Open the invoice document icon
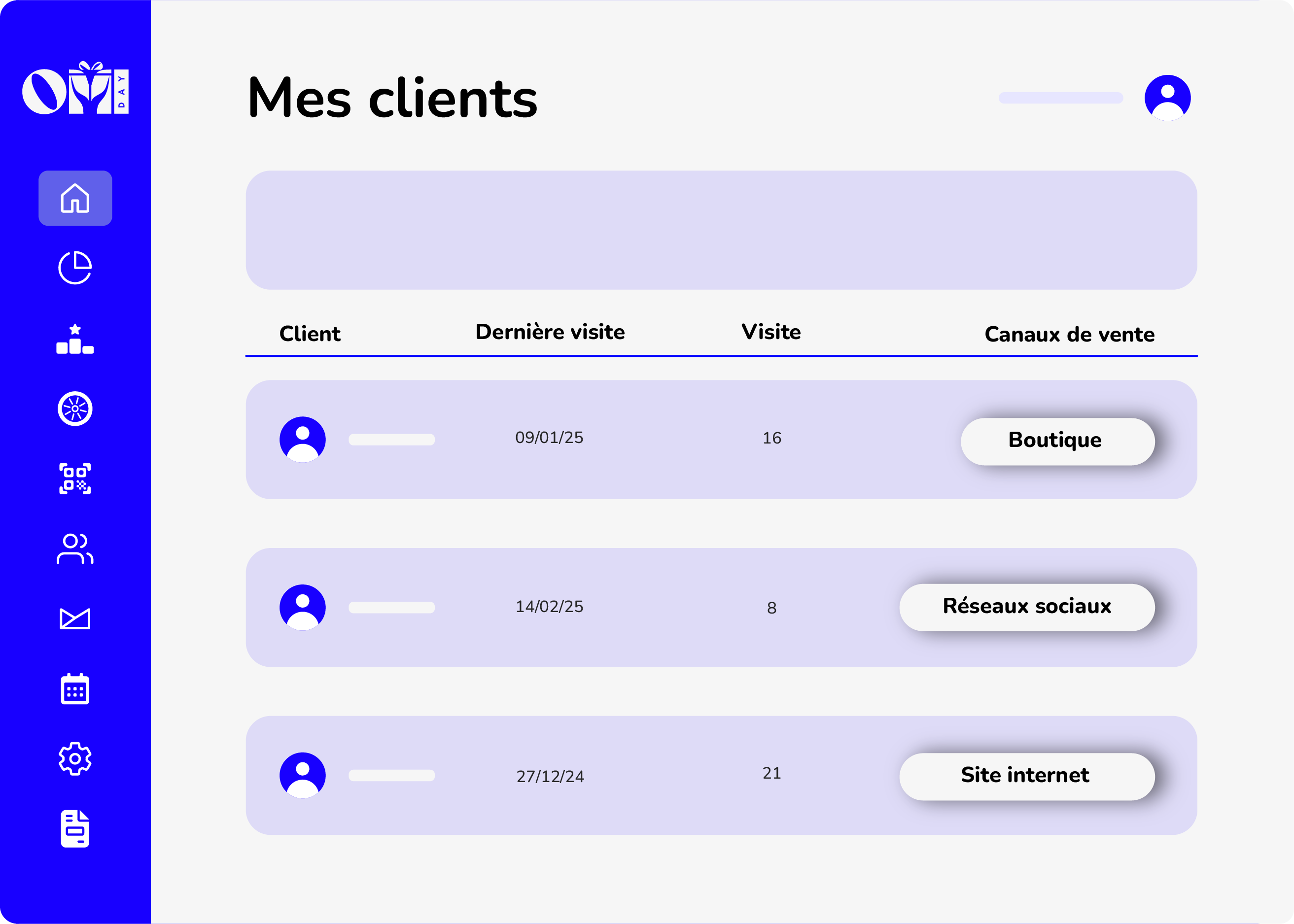The height and width of the screenshot is (924, 1294). coord(75,828)
